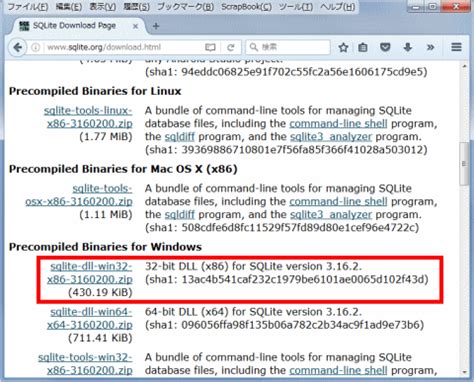The image size is (474, 382).
Task: Click the scrollbar up arrow
Action: (465, 66)
